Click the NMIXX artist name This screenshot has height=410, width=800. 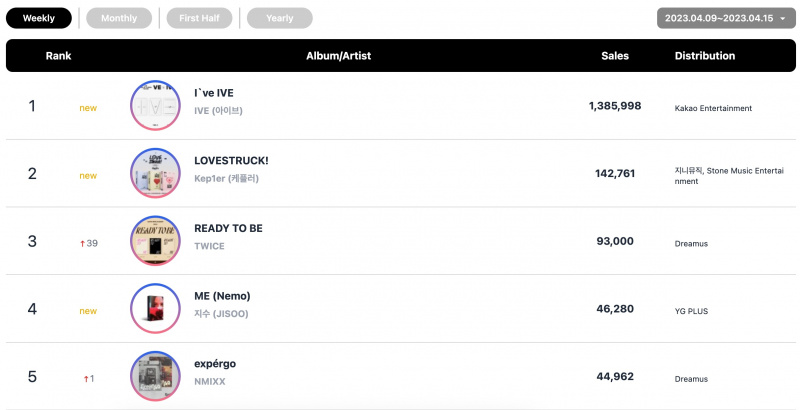(x=210, y=381)
